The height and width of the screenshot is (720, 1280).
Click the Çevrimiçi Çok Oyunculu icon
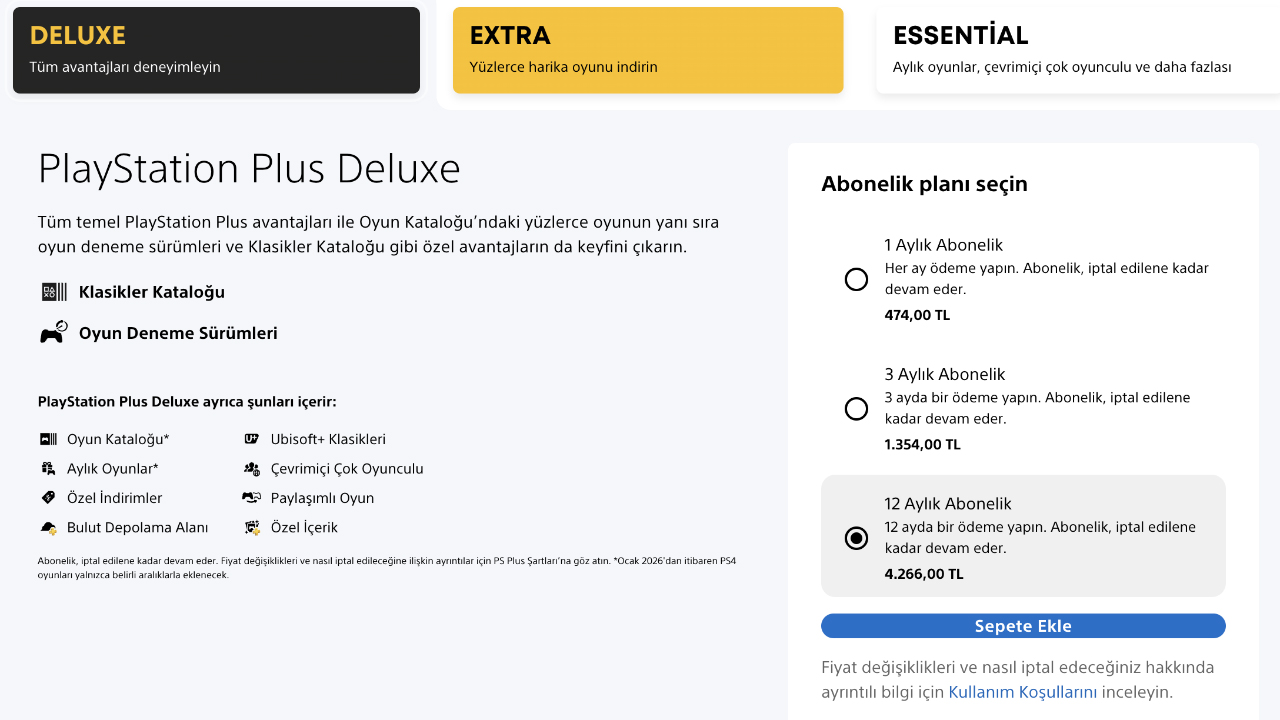click(252, 468)
